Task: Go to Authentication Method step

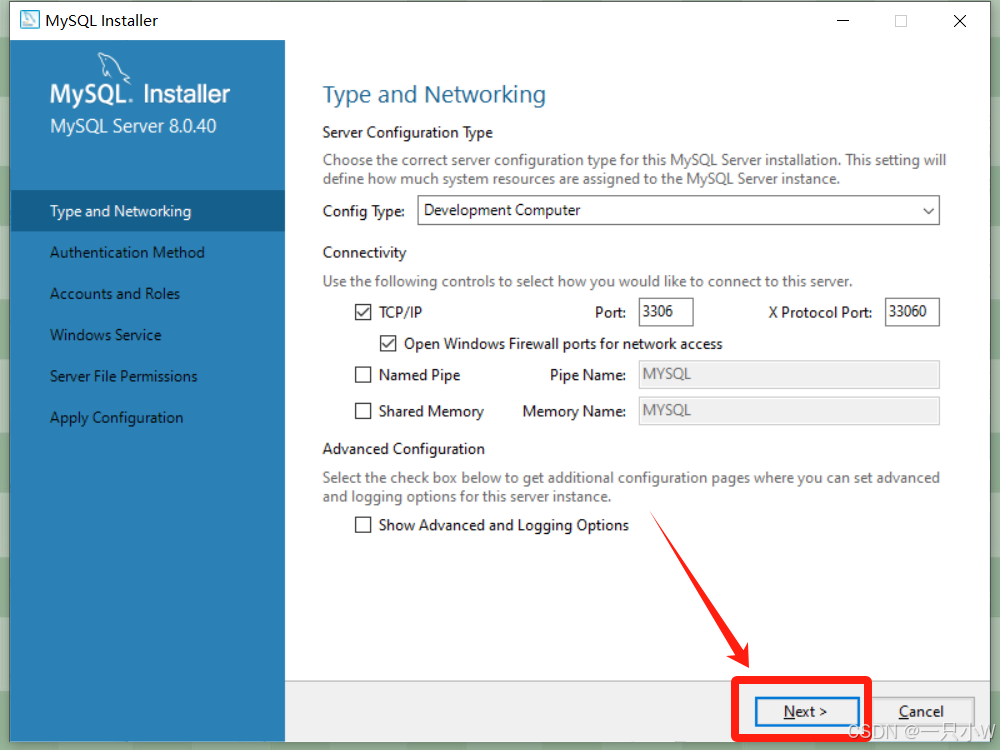Action: click(x=127, y=253)
